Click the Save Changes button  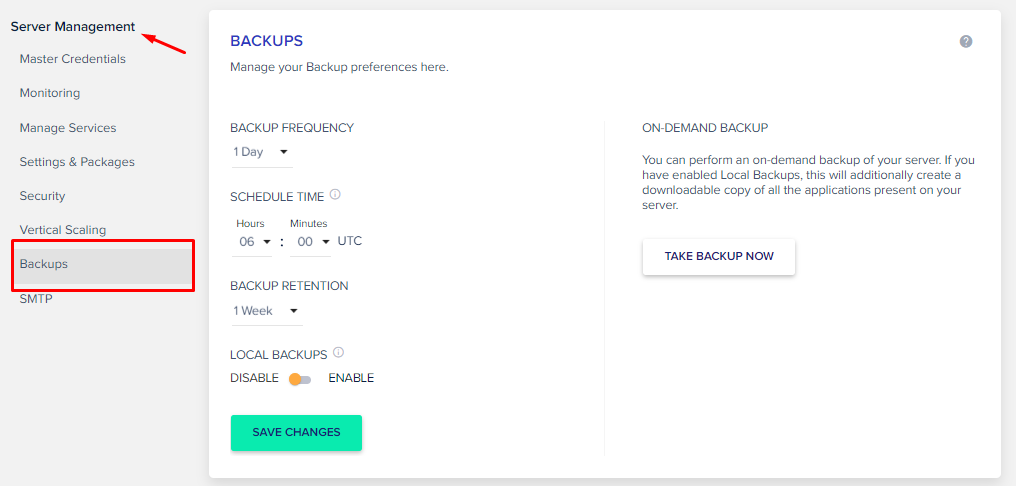coord(296,433)
